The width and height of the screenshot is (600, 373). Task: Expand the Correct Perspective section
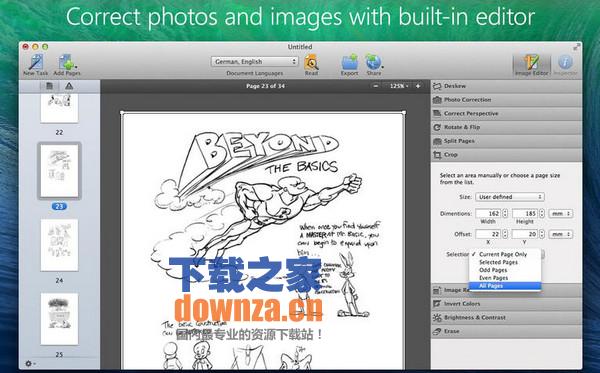[x=506, y=114]
